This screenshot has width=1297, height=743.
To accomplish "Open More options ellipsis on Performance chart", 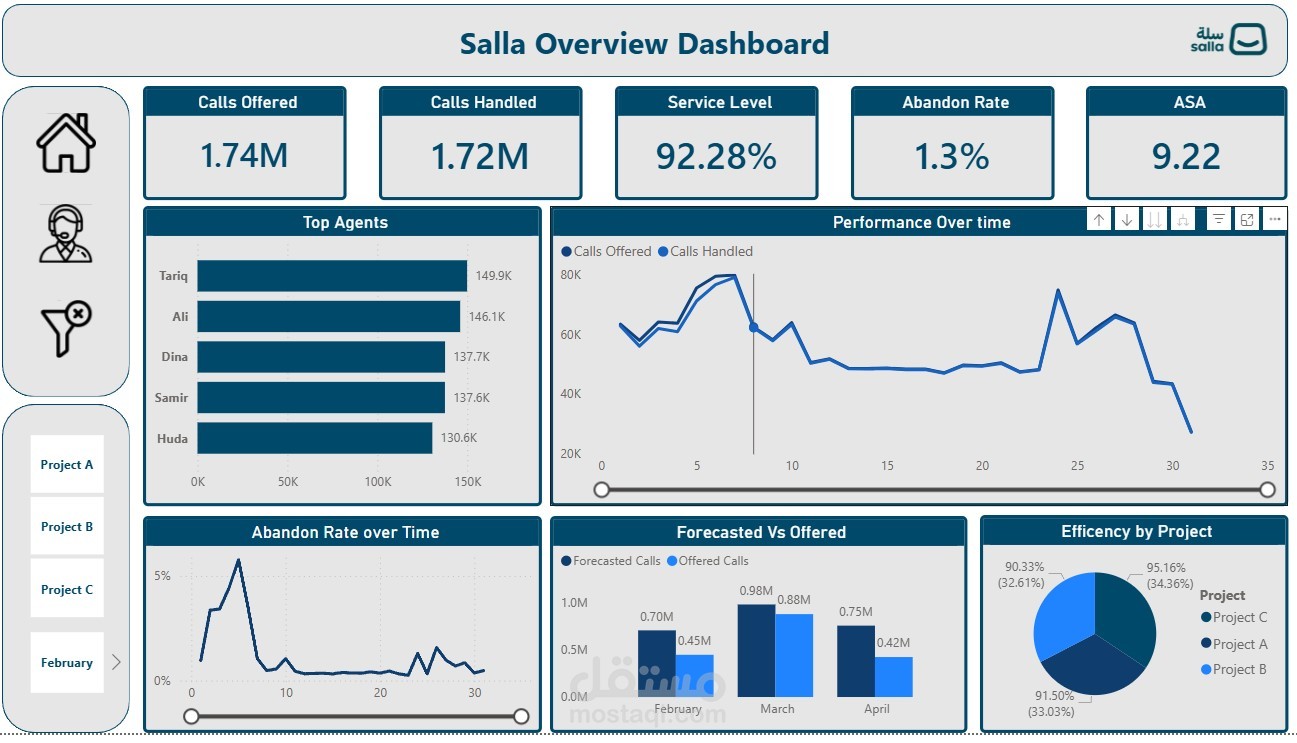I will coord(1274,220).
